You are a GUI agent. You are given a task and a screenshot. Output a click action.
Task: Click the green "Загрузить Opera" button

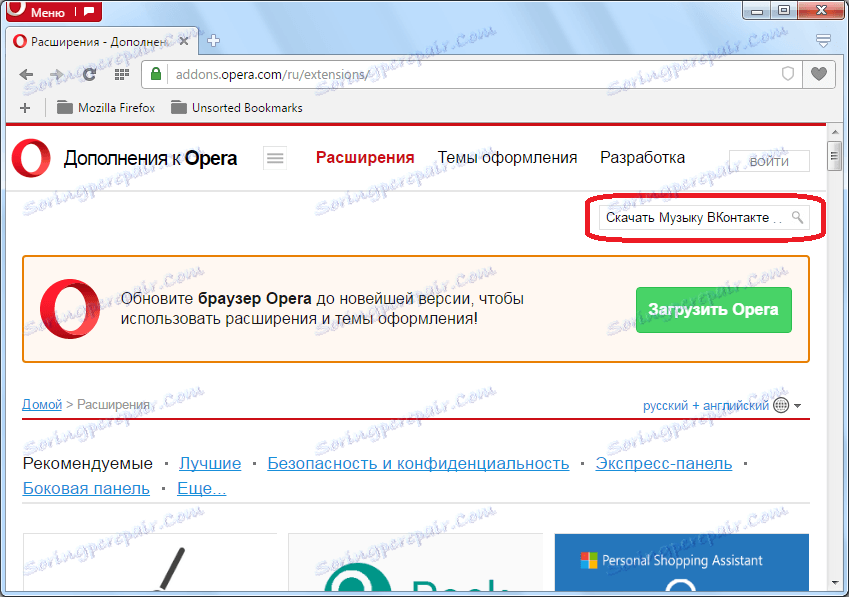(x=713, y=310)
